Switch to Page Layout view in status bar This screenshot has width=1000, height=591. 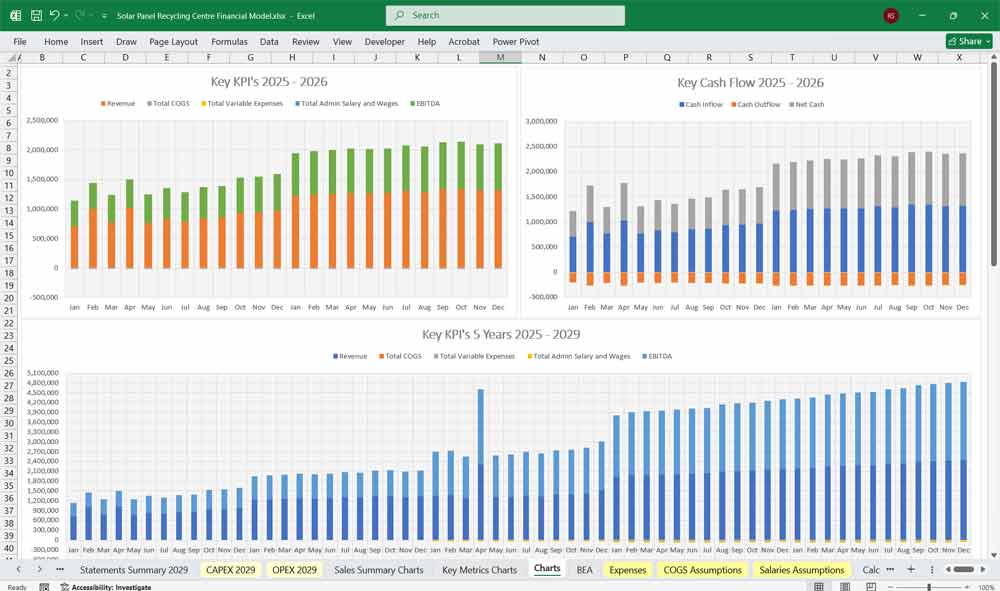coord(845,587)
